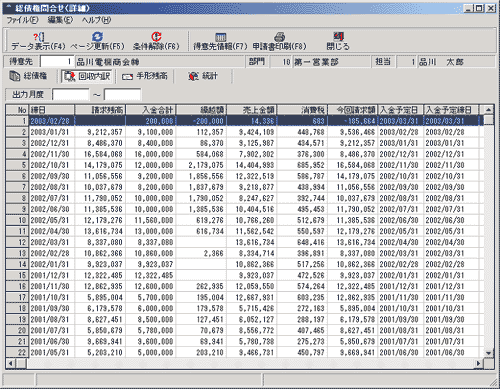500x389 pixels.
Task: Click the 繰越額 cell 616,734
Action: click(201, 231)
